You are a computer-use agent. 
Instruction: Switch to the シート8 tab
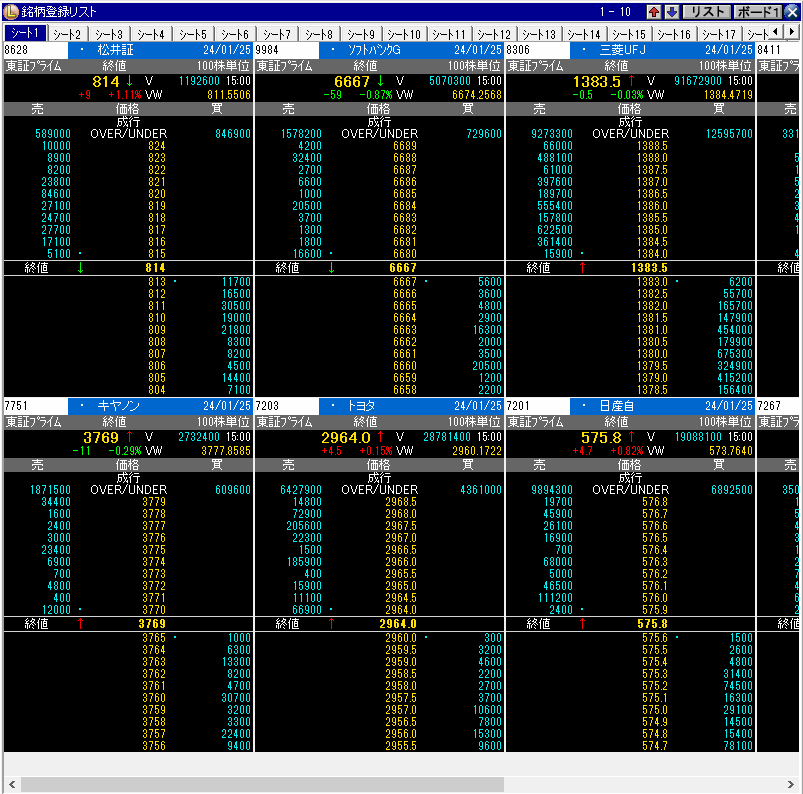(319, 34)
